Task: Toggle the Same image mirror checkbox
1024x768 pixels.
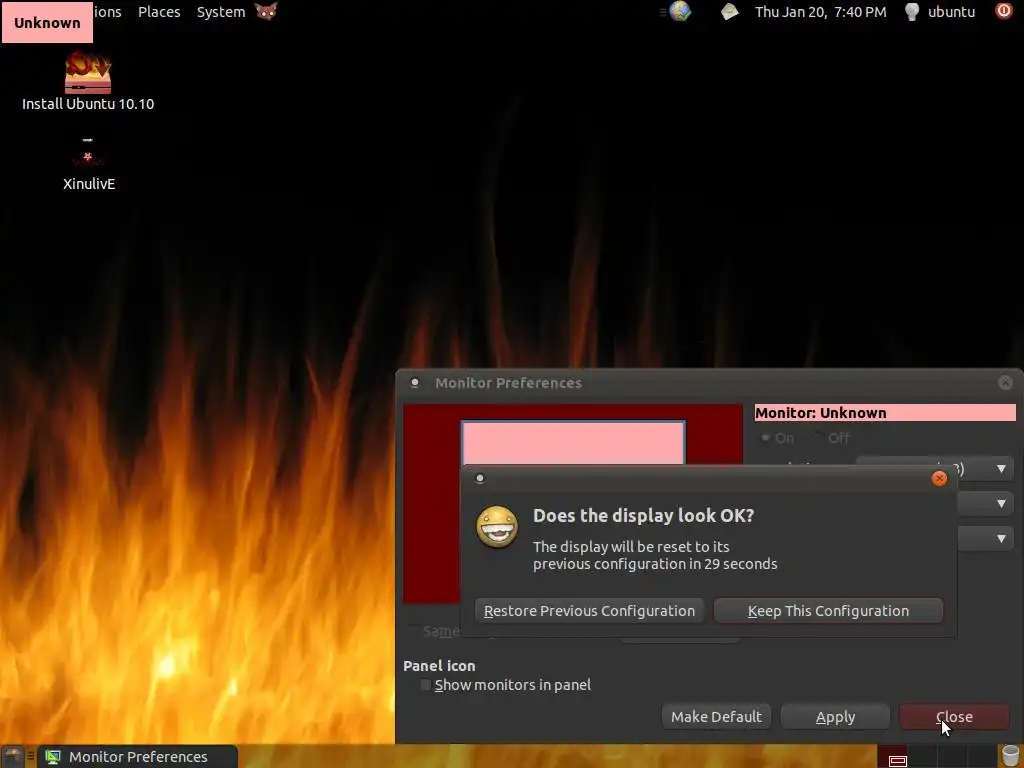Action: (414, 630)
